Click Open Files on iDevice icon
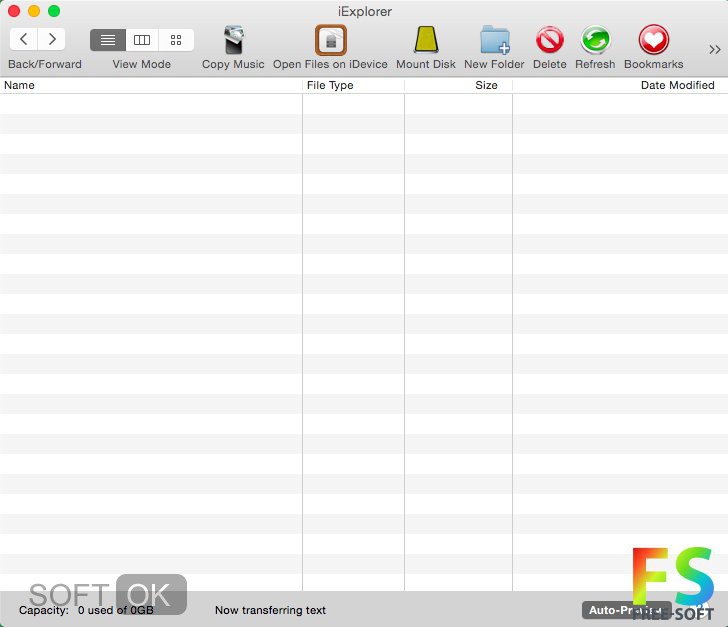This screenshot has width=728, height=627. pos(331,40)
